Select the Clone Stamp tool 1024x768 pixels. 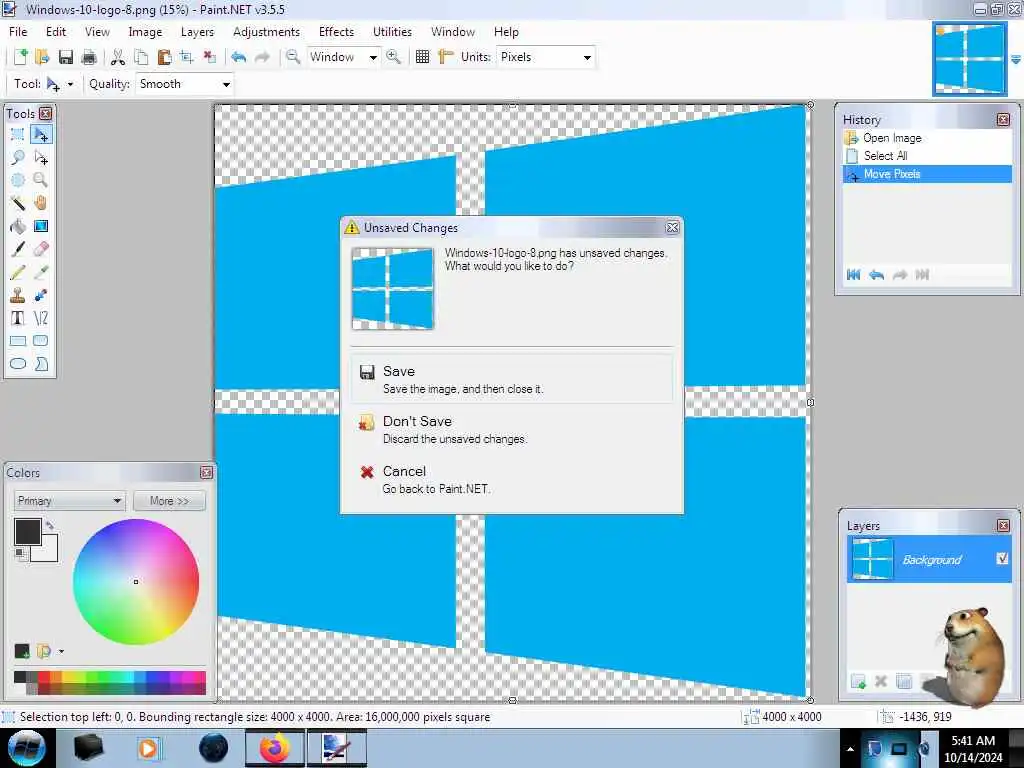[x=18, y=295]
